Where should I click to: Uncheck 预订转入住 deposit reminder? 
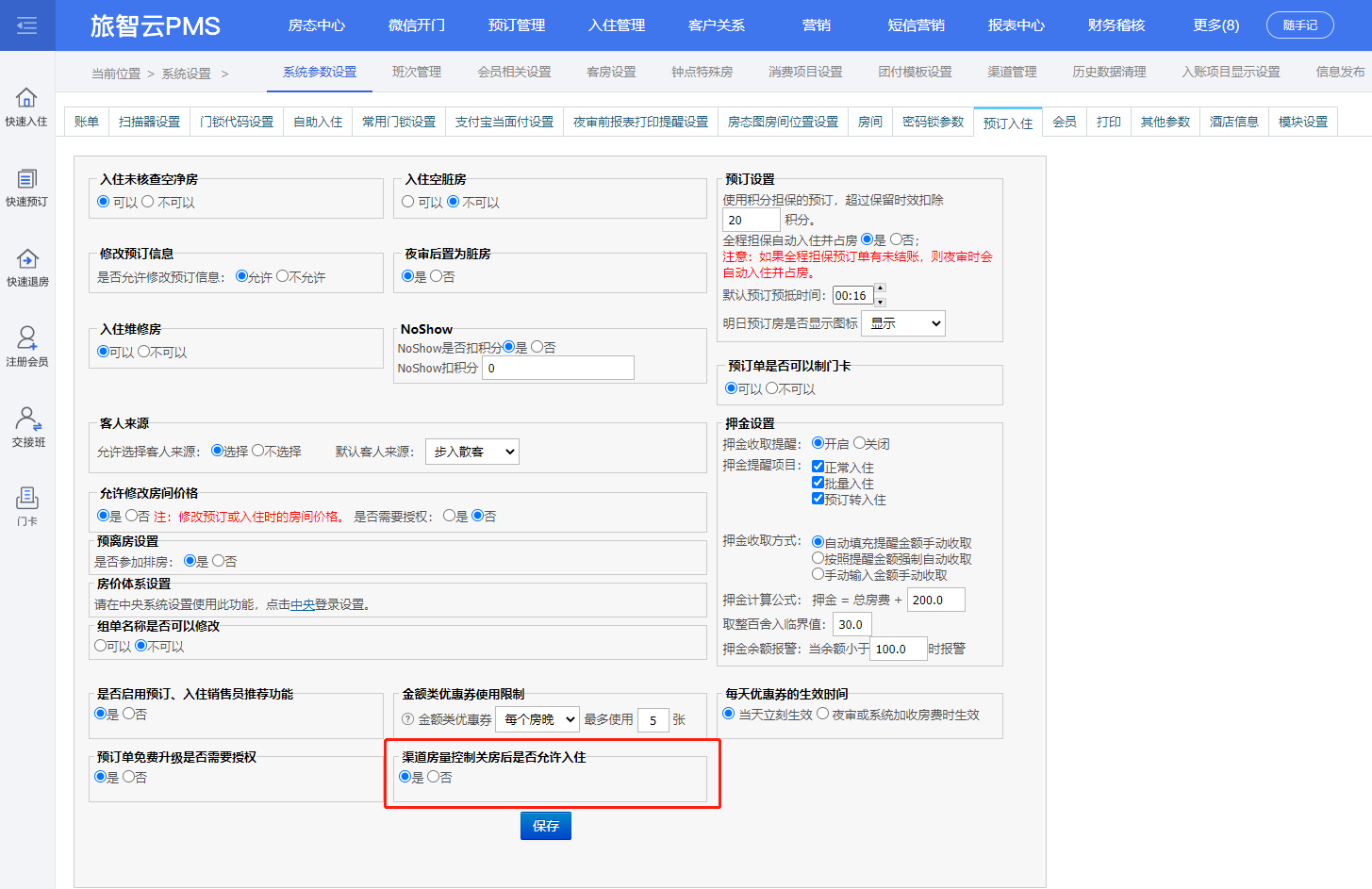[x=818, y=499]
